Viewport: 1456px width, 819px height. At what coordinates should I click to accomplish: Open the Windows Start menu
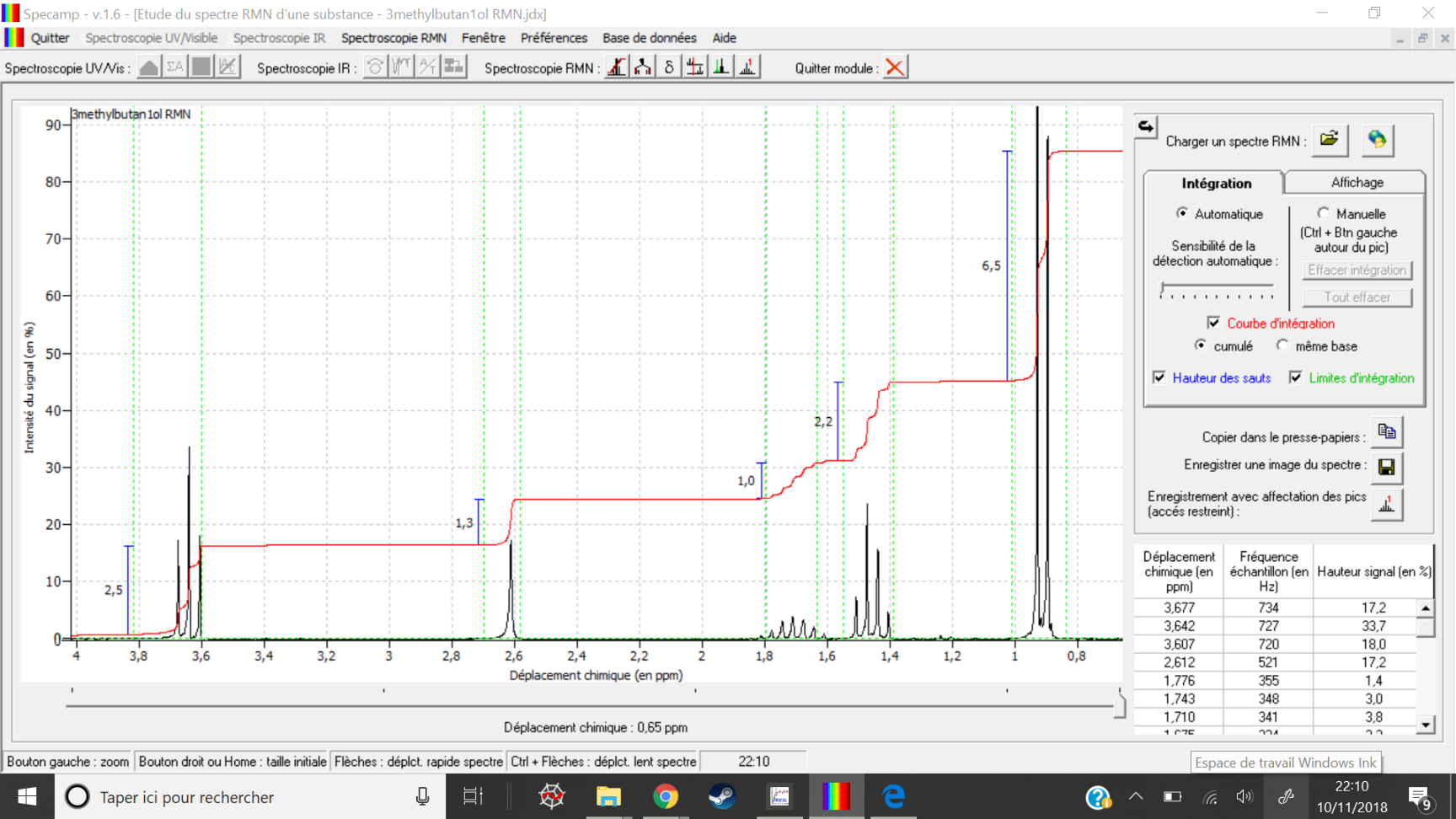click(x=27, y=796)
